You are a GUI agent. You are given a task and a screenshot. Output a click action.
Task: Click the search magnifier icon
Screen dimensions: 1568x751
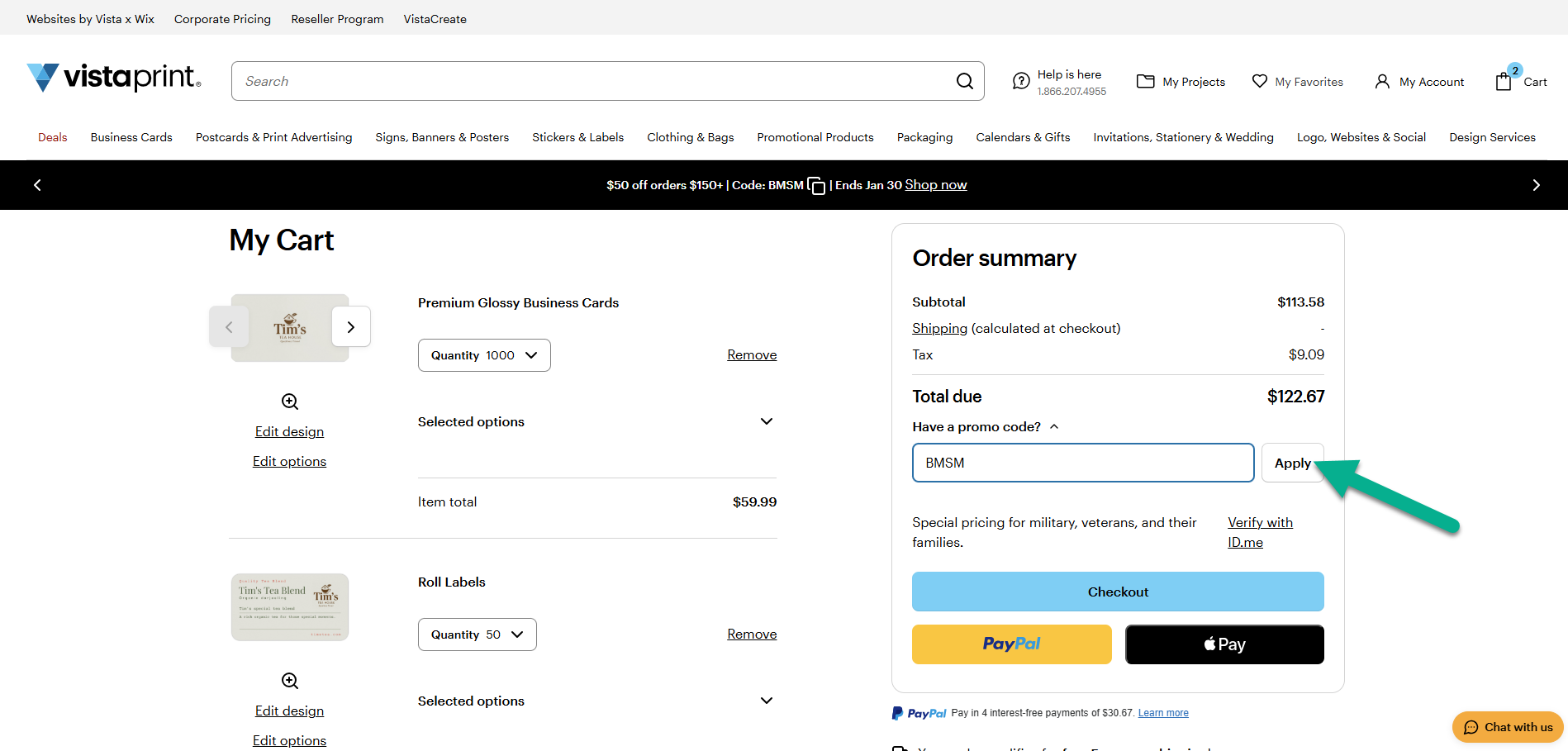click(964, 81)
